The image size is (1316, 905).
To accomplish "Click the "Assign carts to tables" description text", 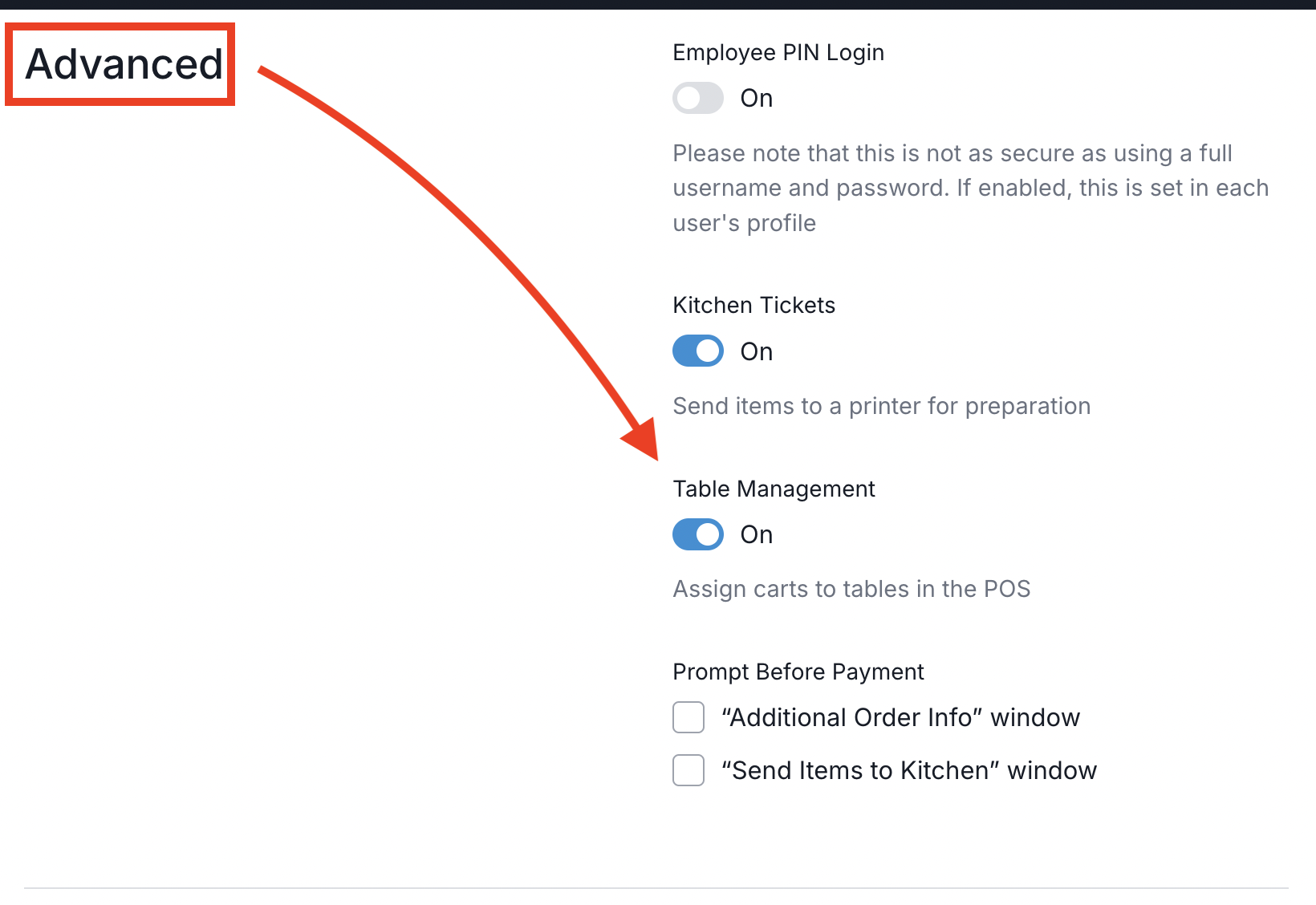I will pos(851,588).
